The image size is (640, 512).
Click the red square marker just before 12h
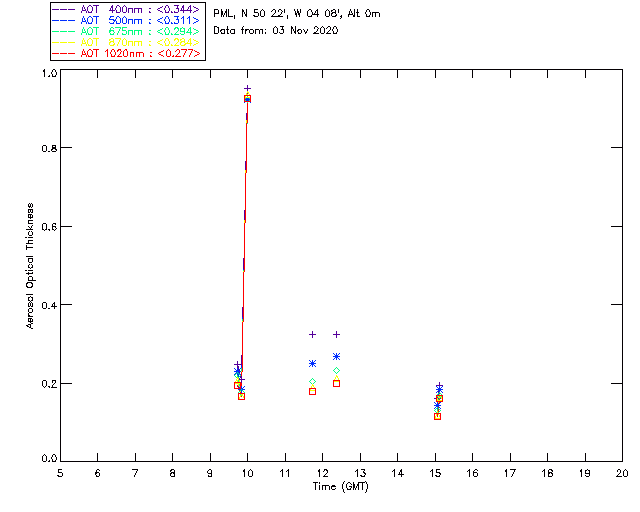click(x=312, y=392)
